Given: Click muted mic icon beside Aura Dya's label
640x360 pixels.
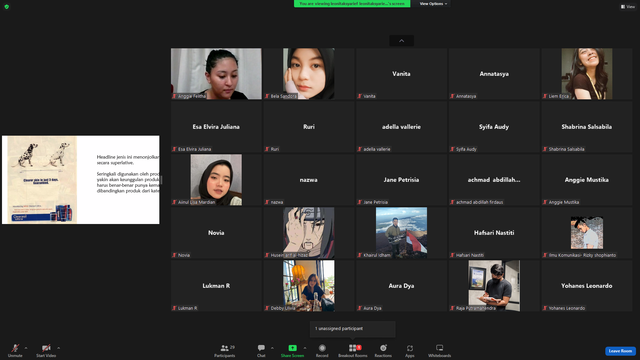Looking at the screenshot, I should pyautogui.click(x=360, y=309).
